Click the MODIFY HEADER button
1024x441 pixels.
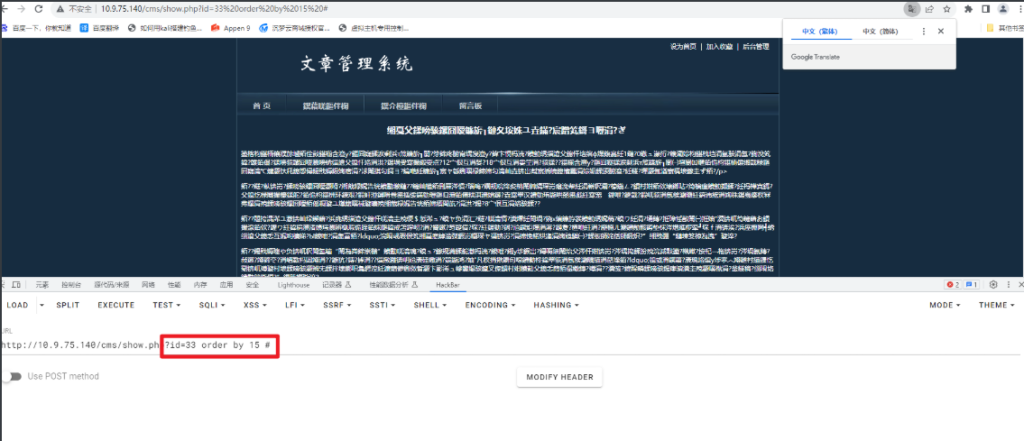560,377
